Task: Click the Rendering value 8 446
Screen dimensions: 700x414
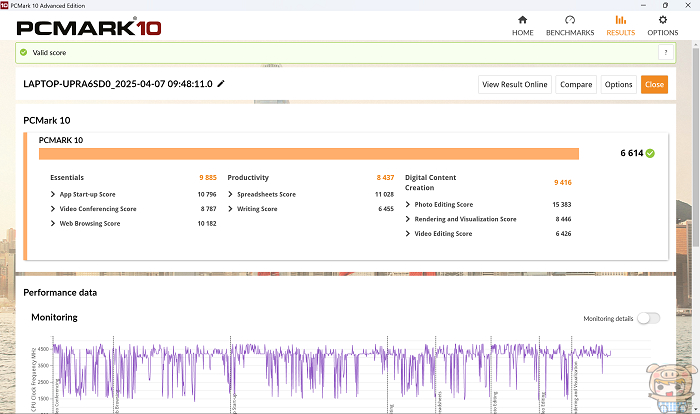Action: coord(563,219)
